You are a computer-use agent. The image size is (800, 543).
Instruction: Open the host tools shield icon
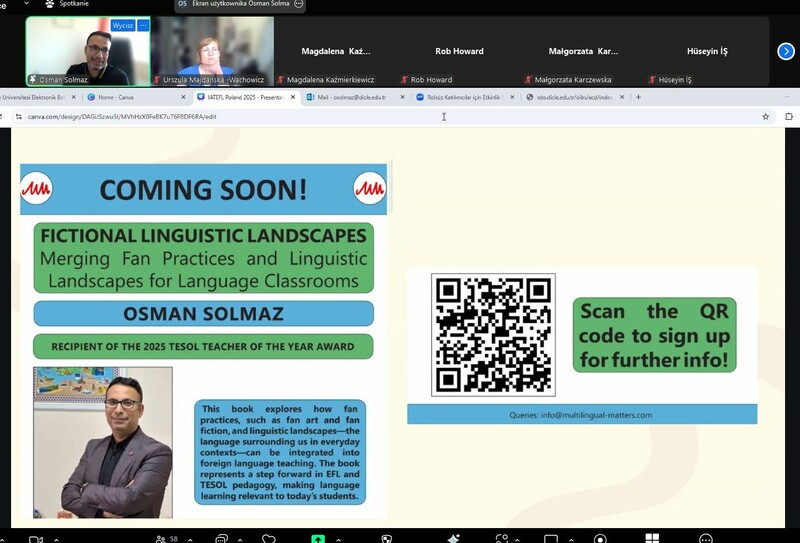click(387, 539)
